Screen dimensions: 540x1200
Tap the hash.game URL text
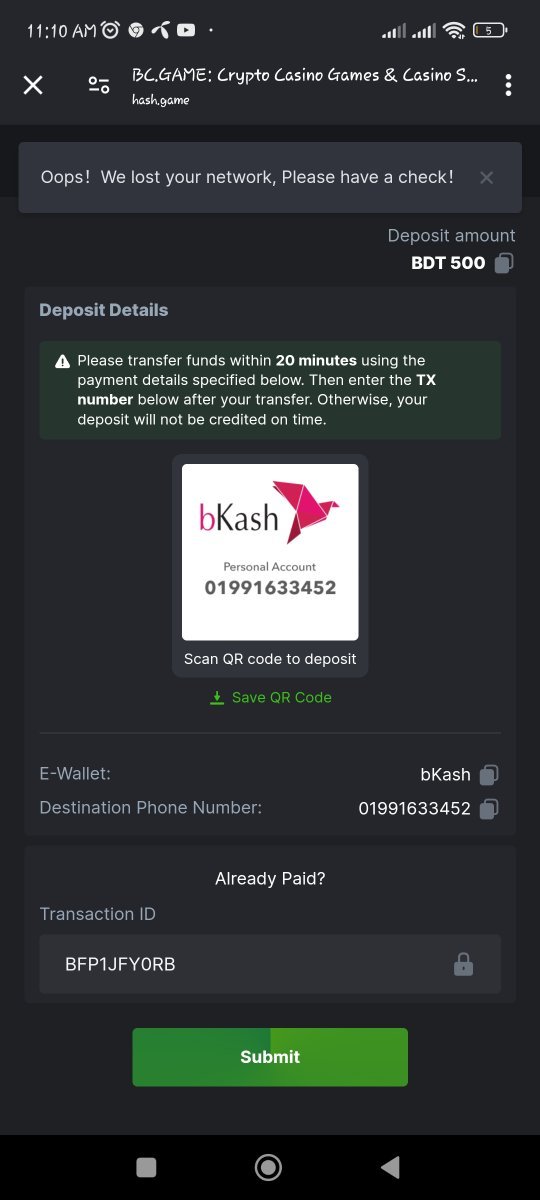pos(160,99)
